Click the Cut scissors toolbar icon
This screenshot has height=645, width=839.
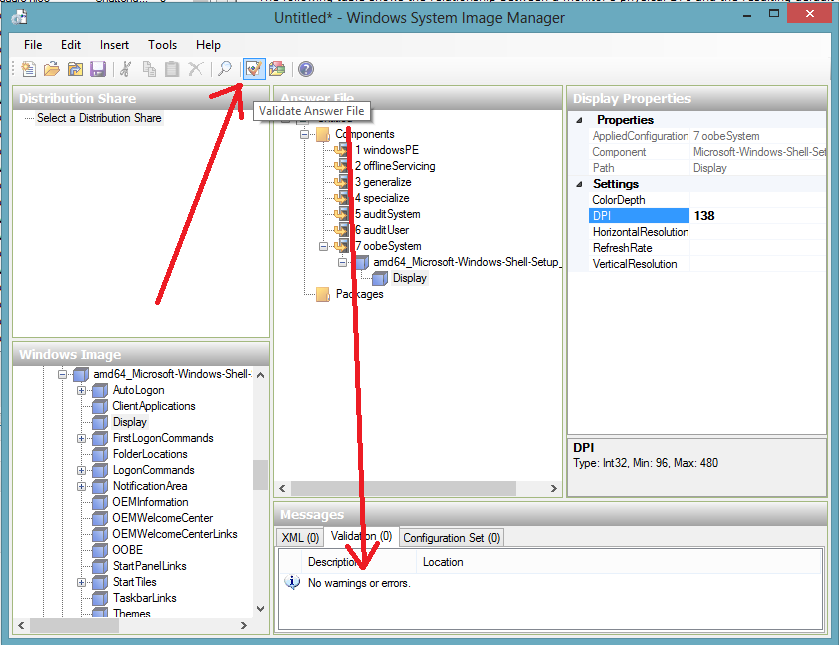(x=126, y=69)
